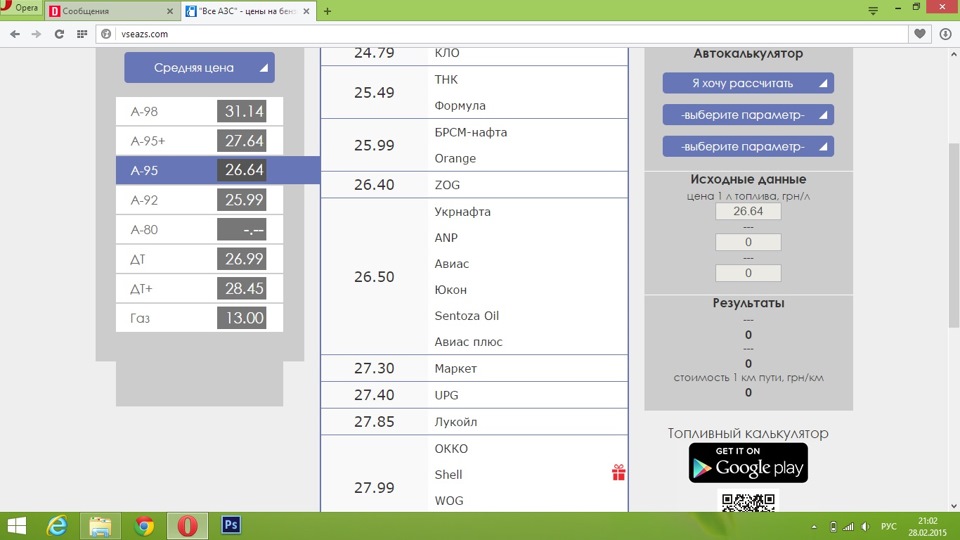The image size is (960, 540).
Task: Click the fuel price field 26.64
Action: coord(748,211)
